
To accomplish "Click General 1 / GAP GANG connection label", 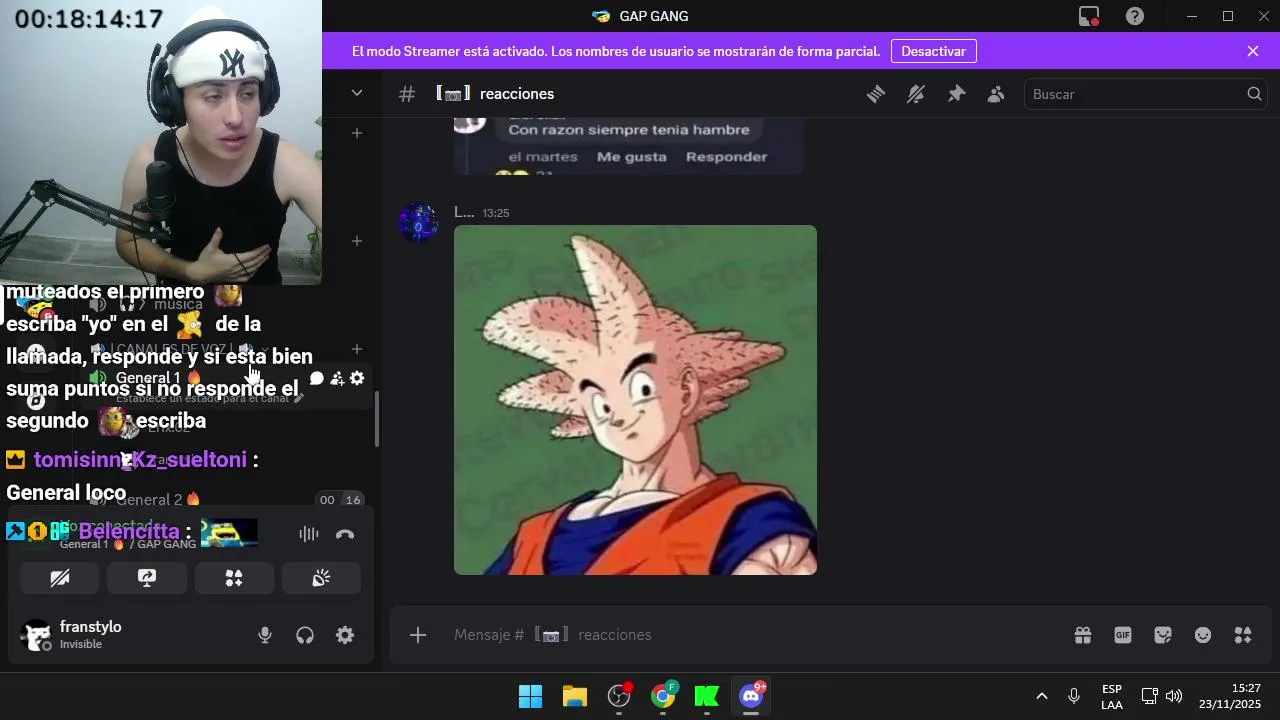I will [x=128, y=544].
